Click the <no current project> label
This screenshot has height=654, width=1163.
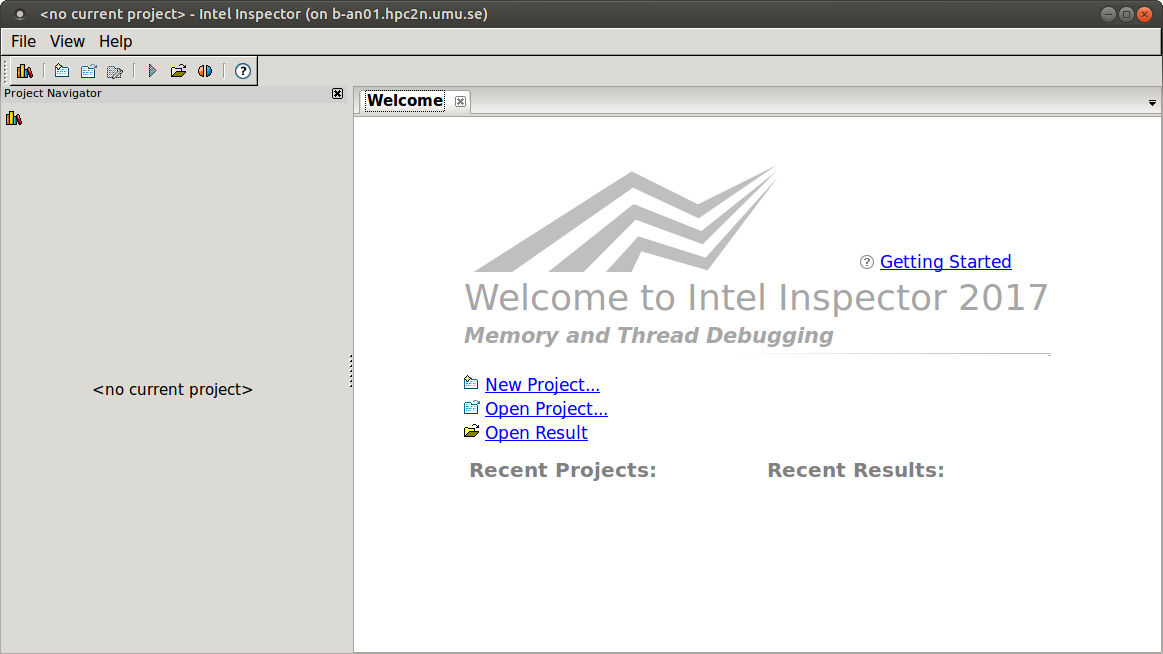[x=172, y=389]
